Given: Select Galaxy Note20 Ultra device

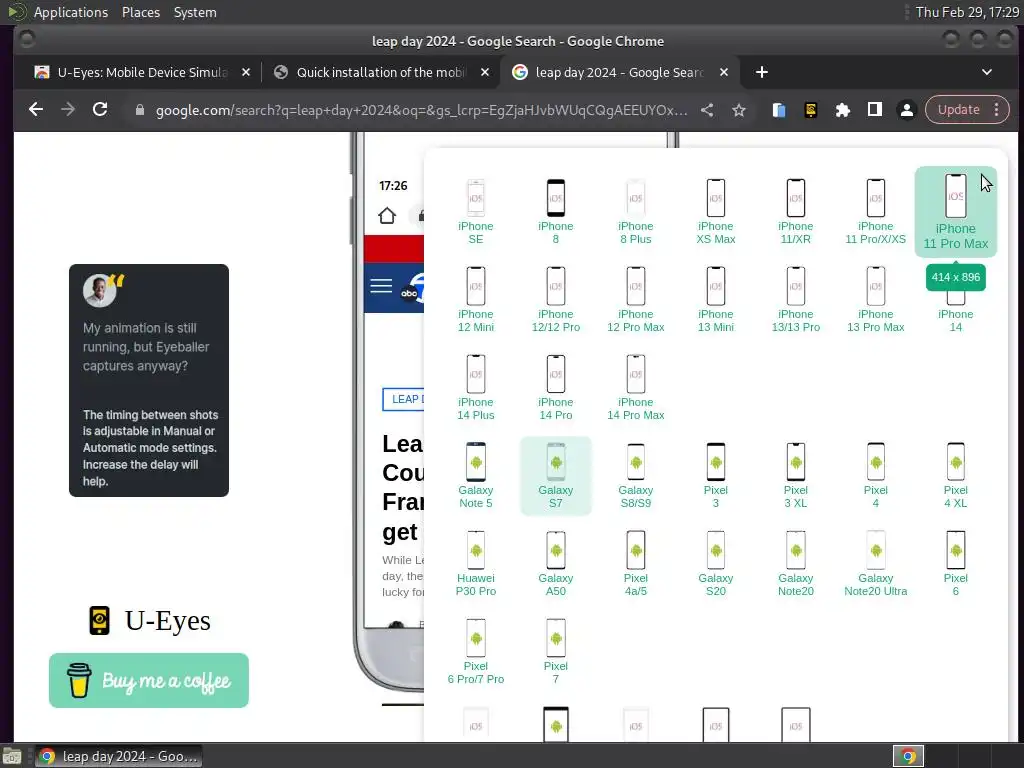Looking at the screenshot, I should tap(876, 564).
